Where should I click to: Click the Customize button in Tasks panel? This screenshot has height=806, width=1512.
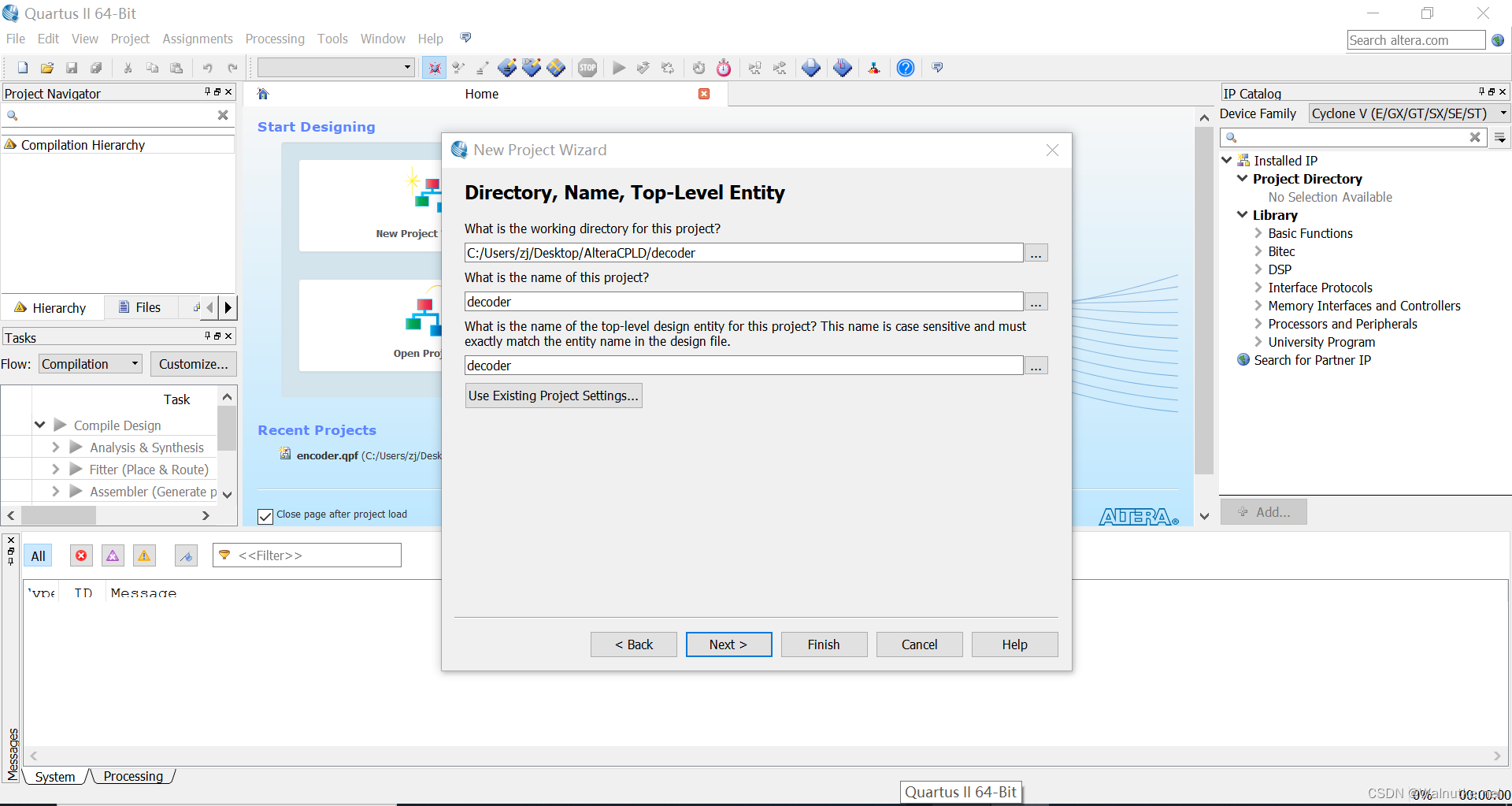point(194,364)
